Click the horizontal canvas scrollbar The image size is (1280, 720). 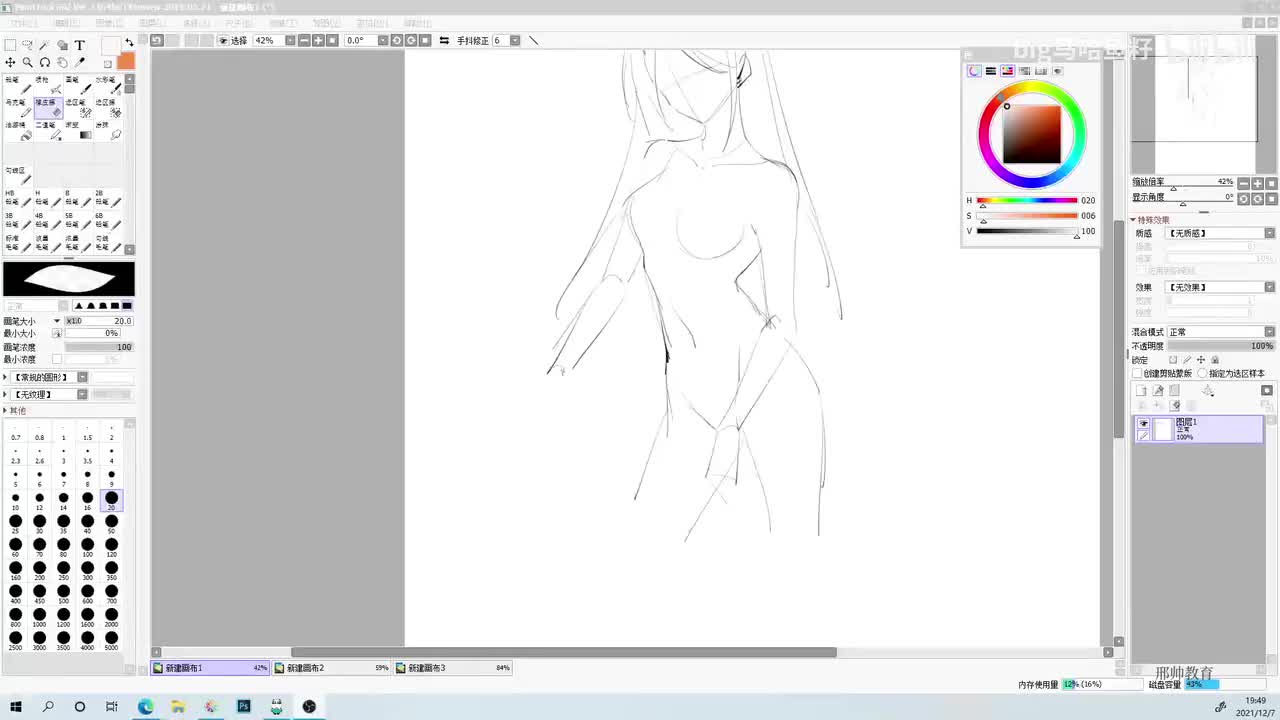(x=563, y=653)
